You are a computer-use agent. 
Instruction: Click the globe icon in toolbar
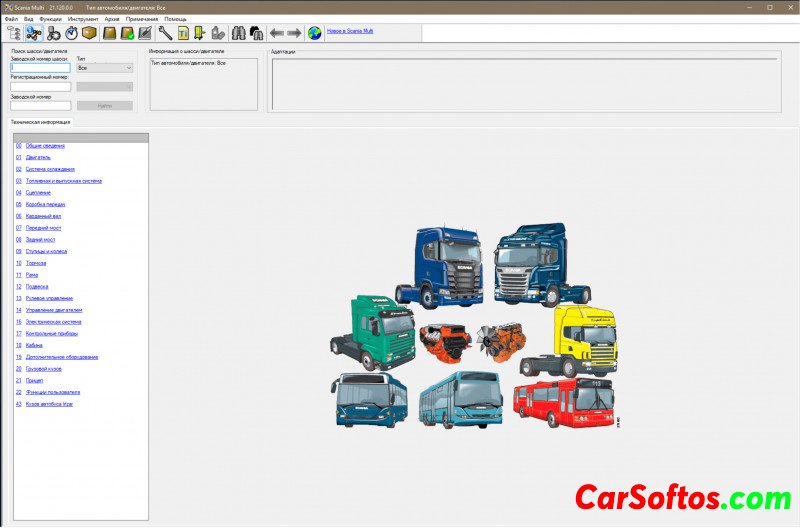(x=315, y=33)
